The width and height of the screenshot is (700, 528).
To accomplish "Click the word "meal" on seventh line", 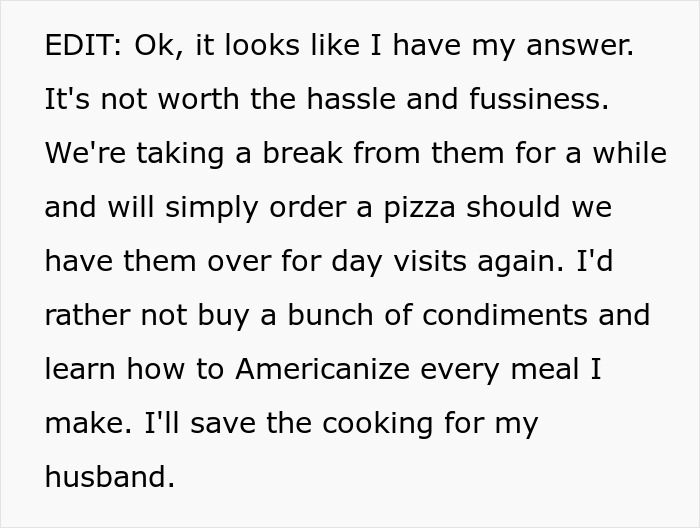I will pos(545,369).
